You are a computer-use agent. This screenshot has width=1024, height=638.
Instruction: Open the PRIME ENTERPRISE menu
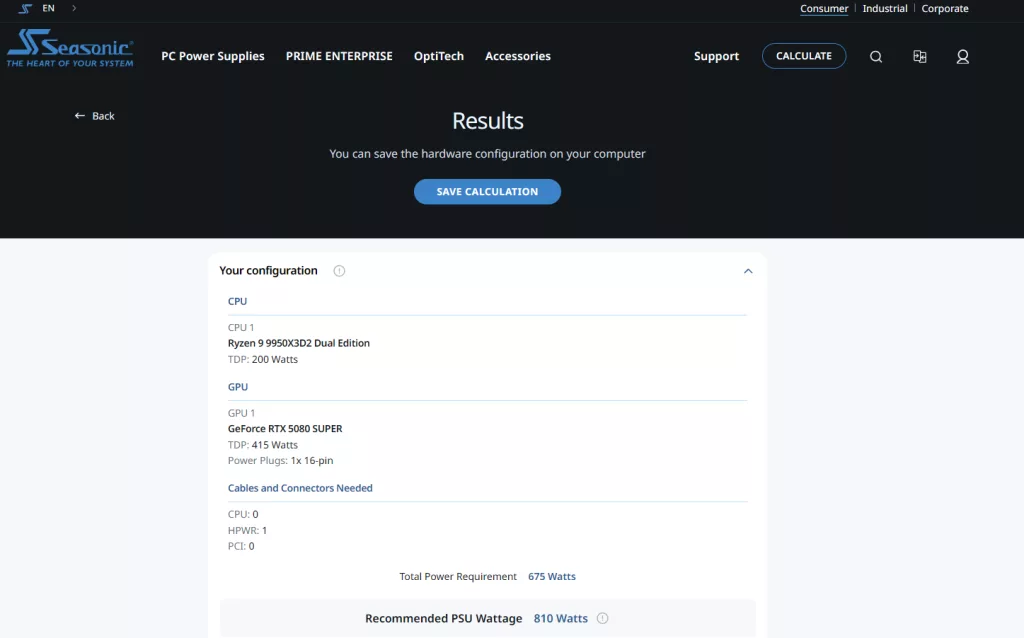click(339, 56)
